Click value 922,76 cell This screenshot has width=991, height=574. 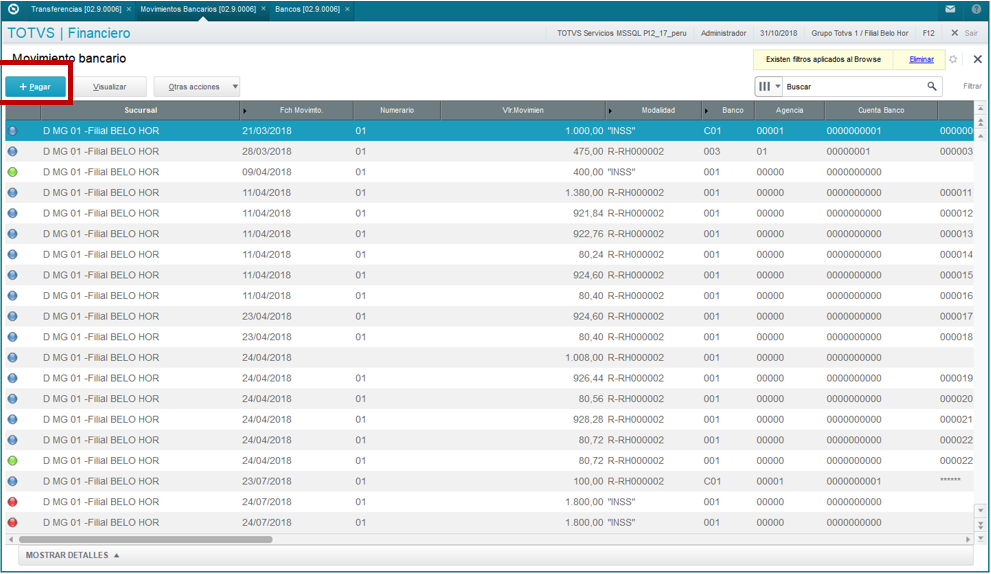click(588, 234)
